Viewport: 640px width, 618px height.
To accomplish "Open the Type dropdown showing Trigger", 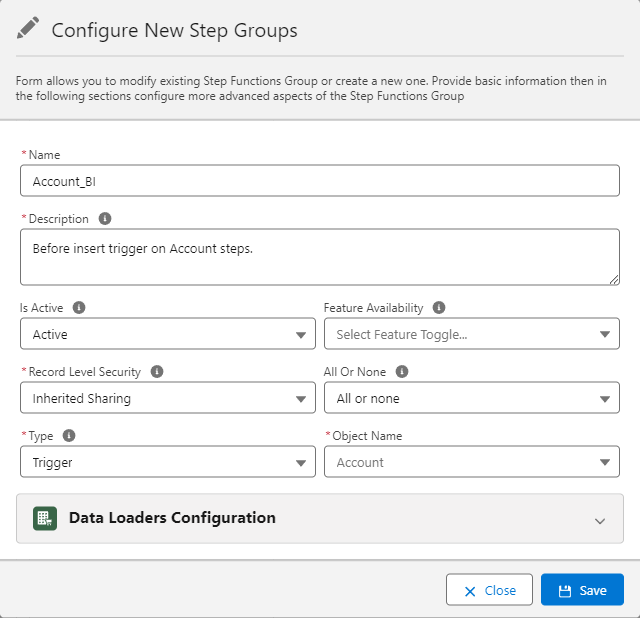I will tap(168, 462).
